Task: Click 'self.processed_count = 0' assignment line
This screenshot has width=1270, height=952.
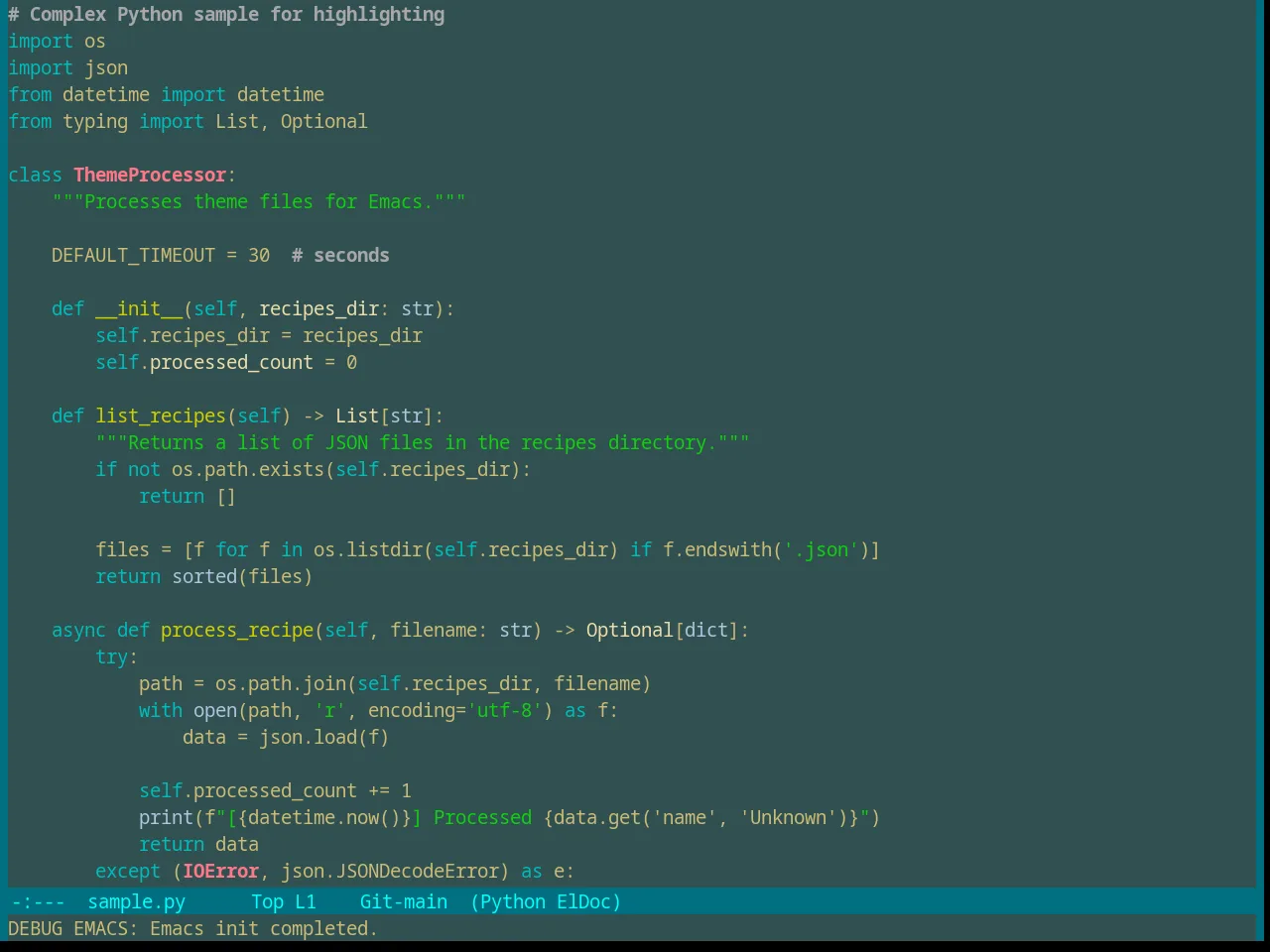Action: tap(226, 362)
